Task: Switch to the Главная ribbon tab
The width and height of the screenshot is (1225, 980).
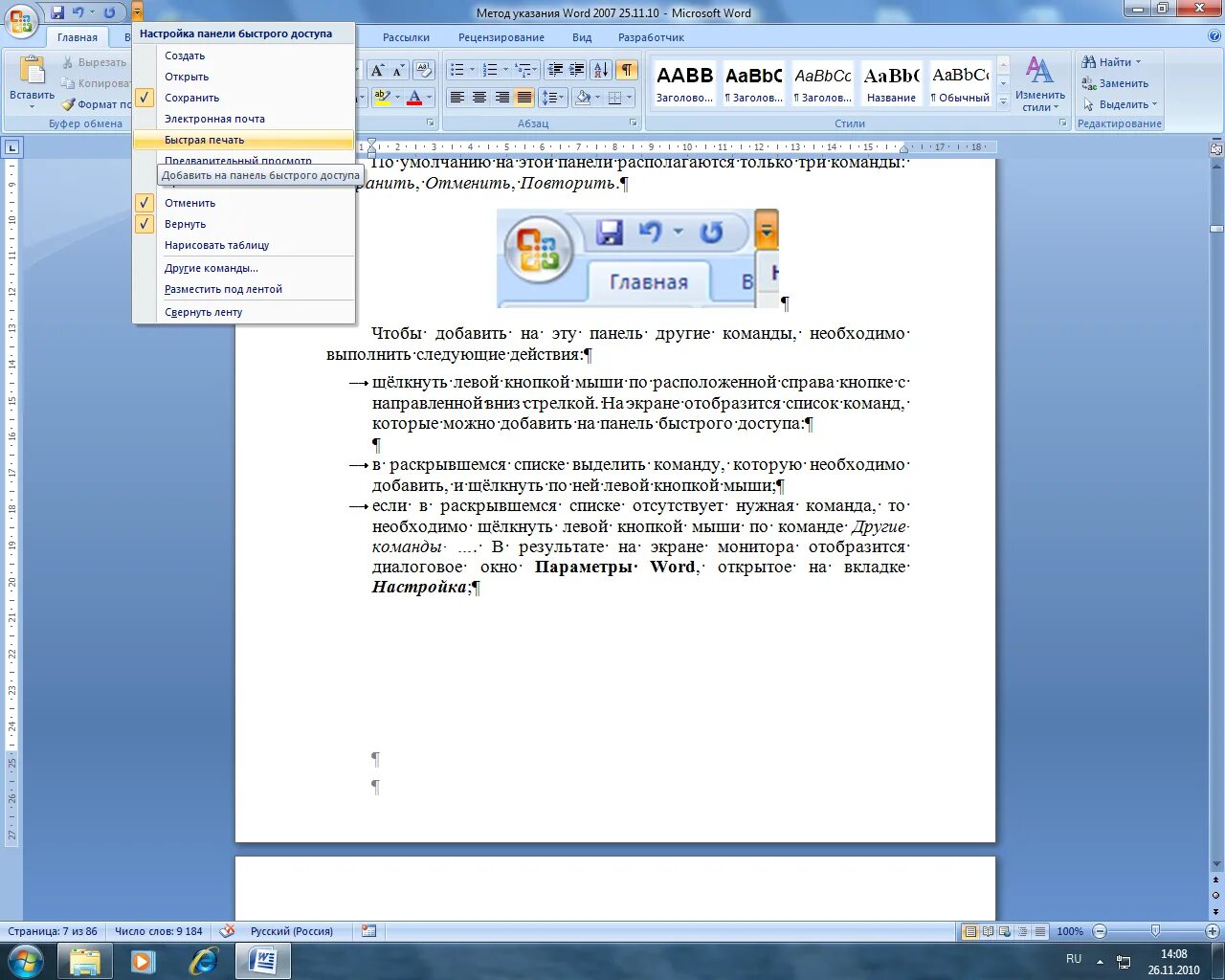Action: [78, 37]
